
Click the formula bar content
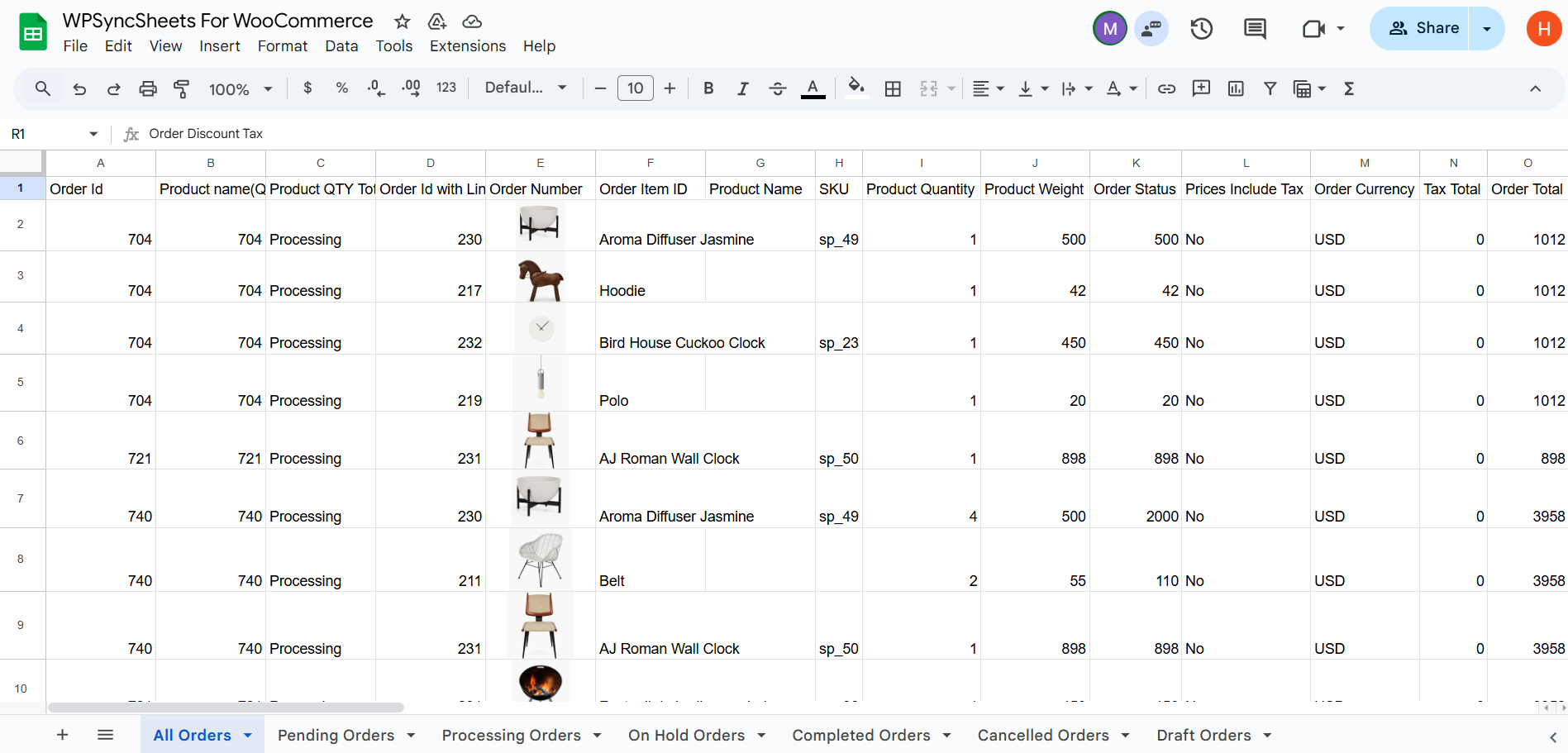point(206,134)
